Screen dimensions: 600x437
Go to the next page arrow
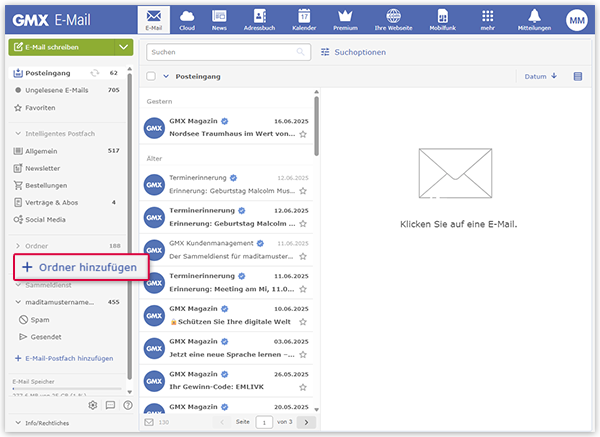pos(306,422)
